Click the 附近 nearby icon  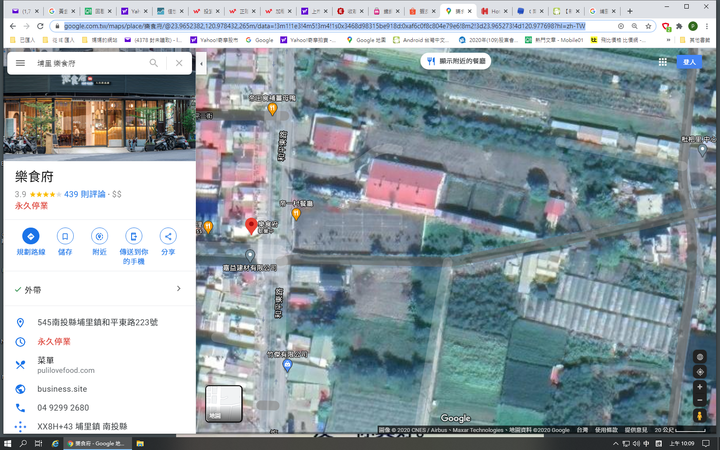(99, 236)
